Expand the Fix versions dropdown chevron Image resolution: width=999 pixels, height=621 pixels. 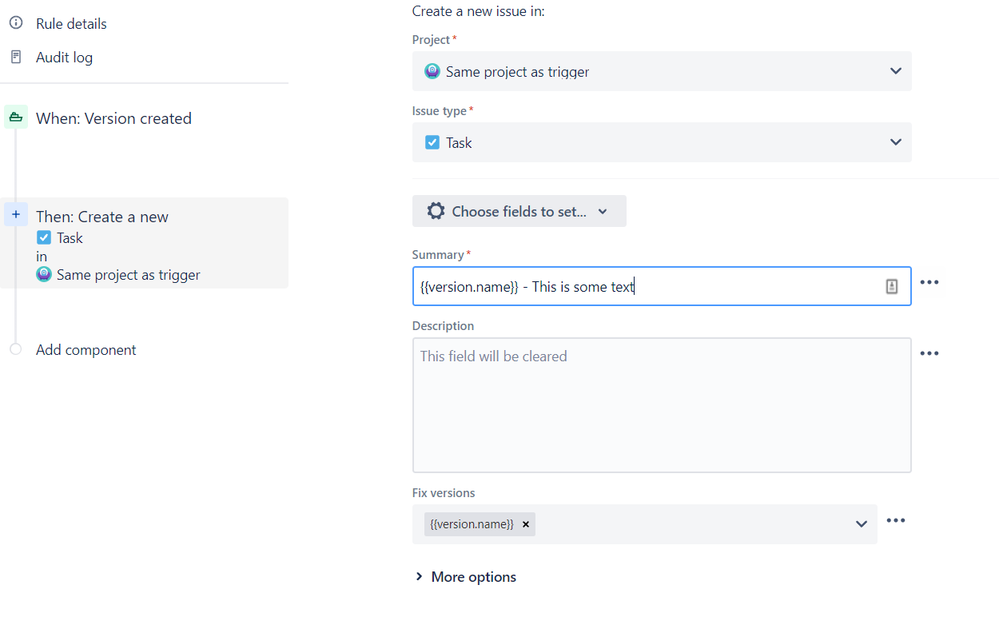(861, 524)
